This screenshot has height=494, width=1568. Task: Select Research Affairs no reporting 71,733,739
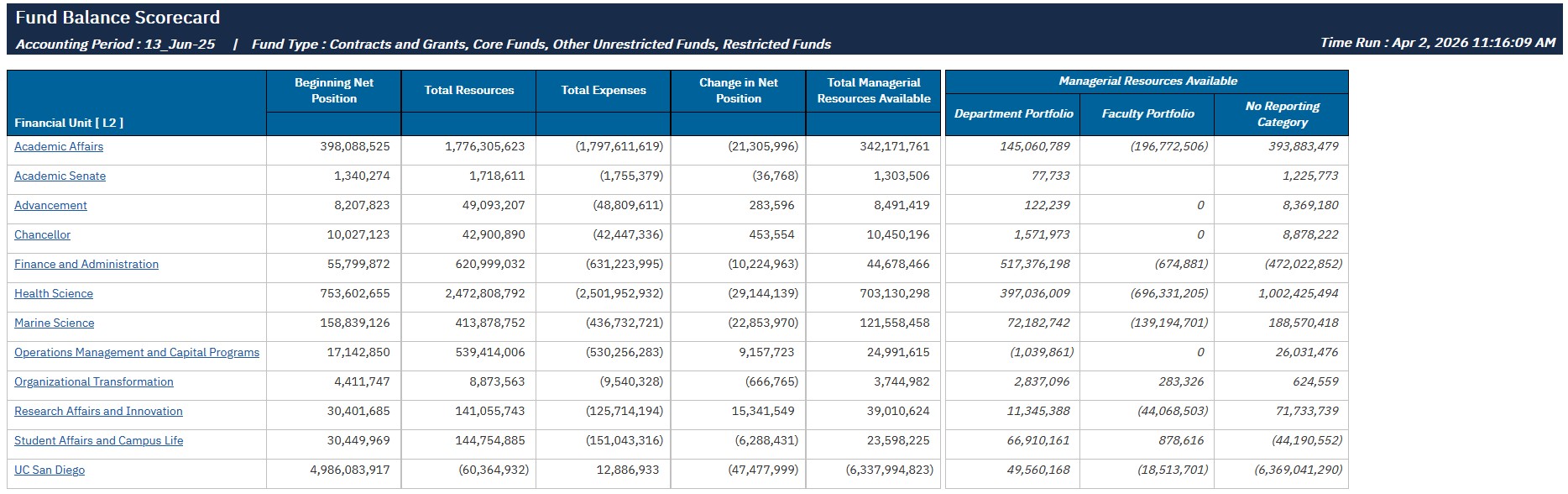pyautogui.click(x=1307, y=411)
